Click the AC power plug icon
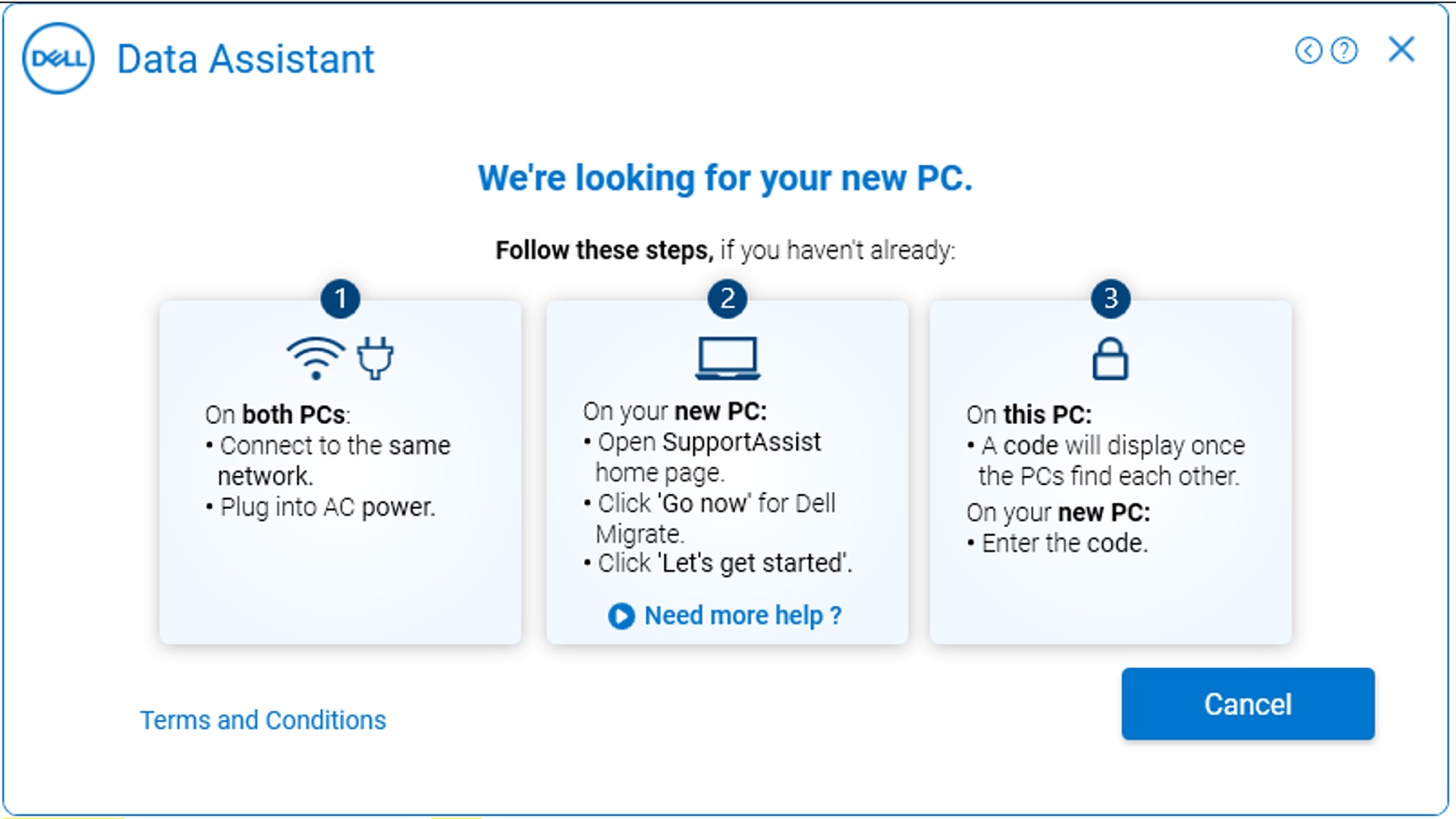The image size is (1456, 819). point(375,358)
